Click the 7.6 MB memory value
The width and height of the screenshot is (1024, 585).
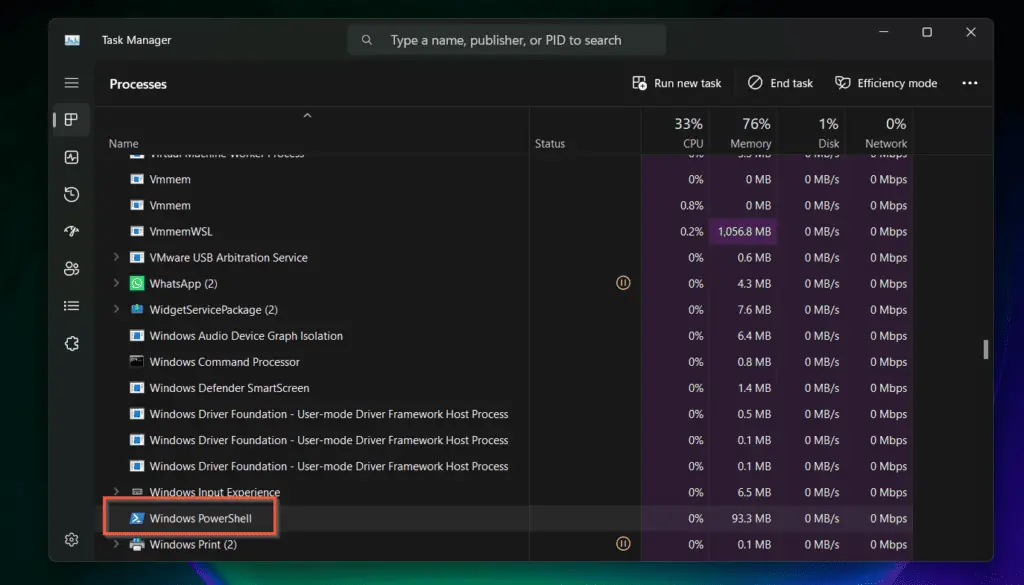[754, 309]
